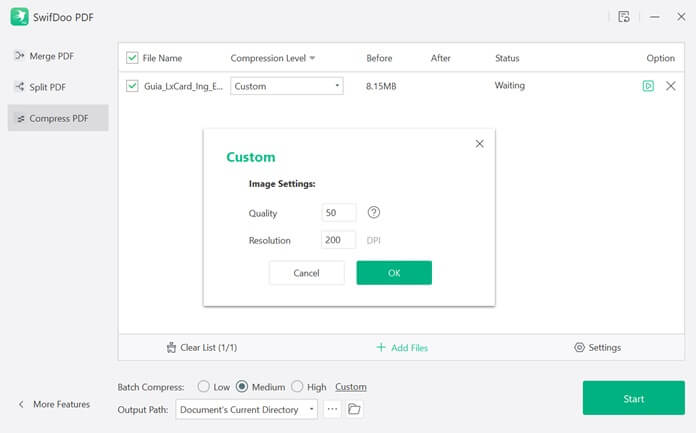The width and height of the screenshot is (696, 433).
Task: Start compressing the Guia_LxCard file via its play icon
Action: pyautogui.click(x=648, y=86)
